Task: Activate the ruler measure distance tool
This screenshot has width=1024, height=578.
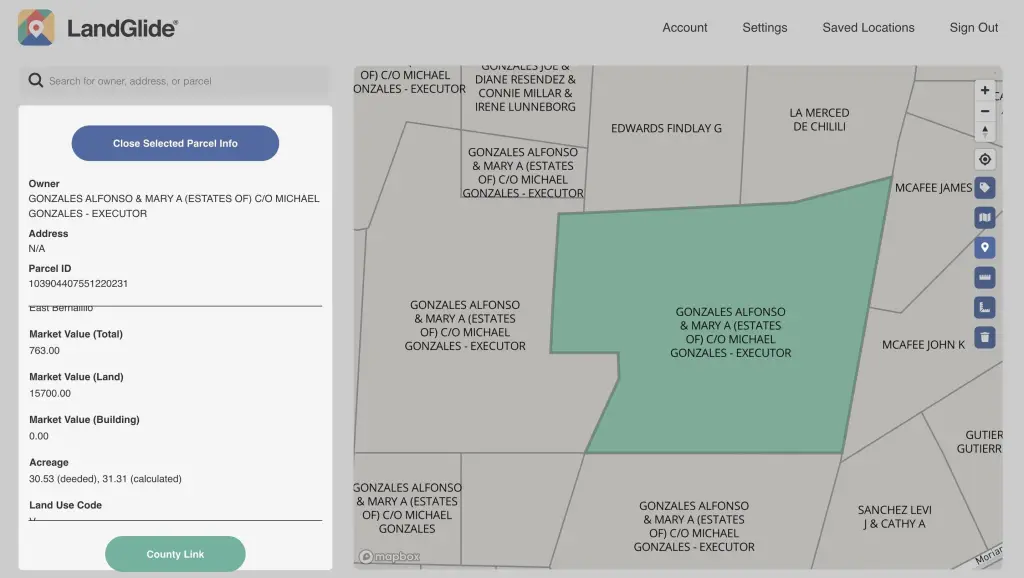Action: click(985, 277)
